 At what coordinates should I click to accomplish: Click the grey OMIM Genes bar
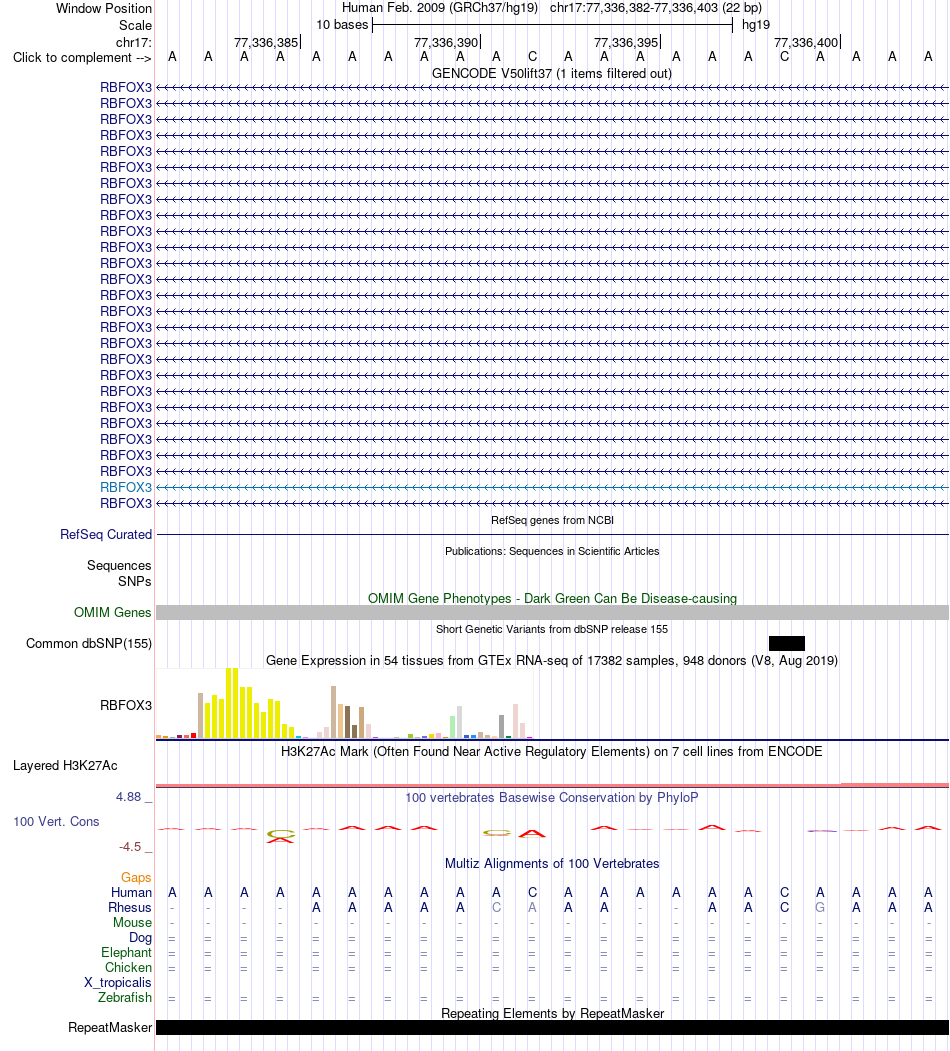coord(552,613)
